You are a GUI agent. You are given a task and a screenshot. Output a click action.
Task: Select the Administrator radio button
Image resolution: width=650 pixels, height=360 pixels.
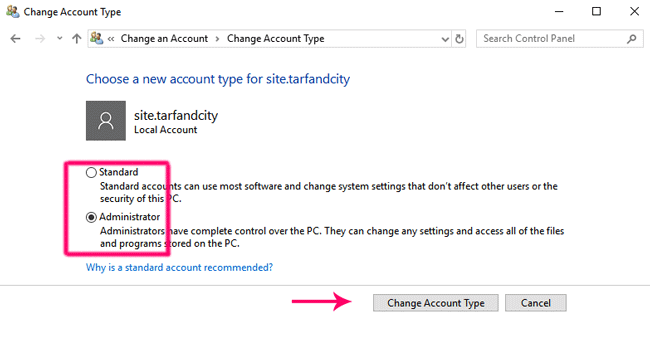[x=91, y=217]
